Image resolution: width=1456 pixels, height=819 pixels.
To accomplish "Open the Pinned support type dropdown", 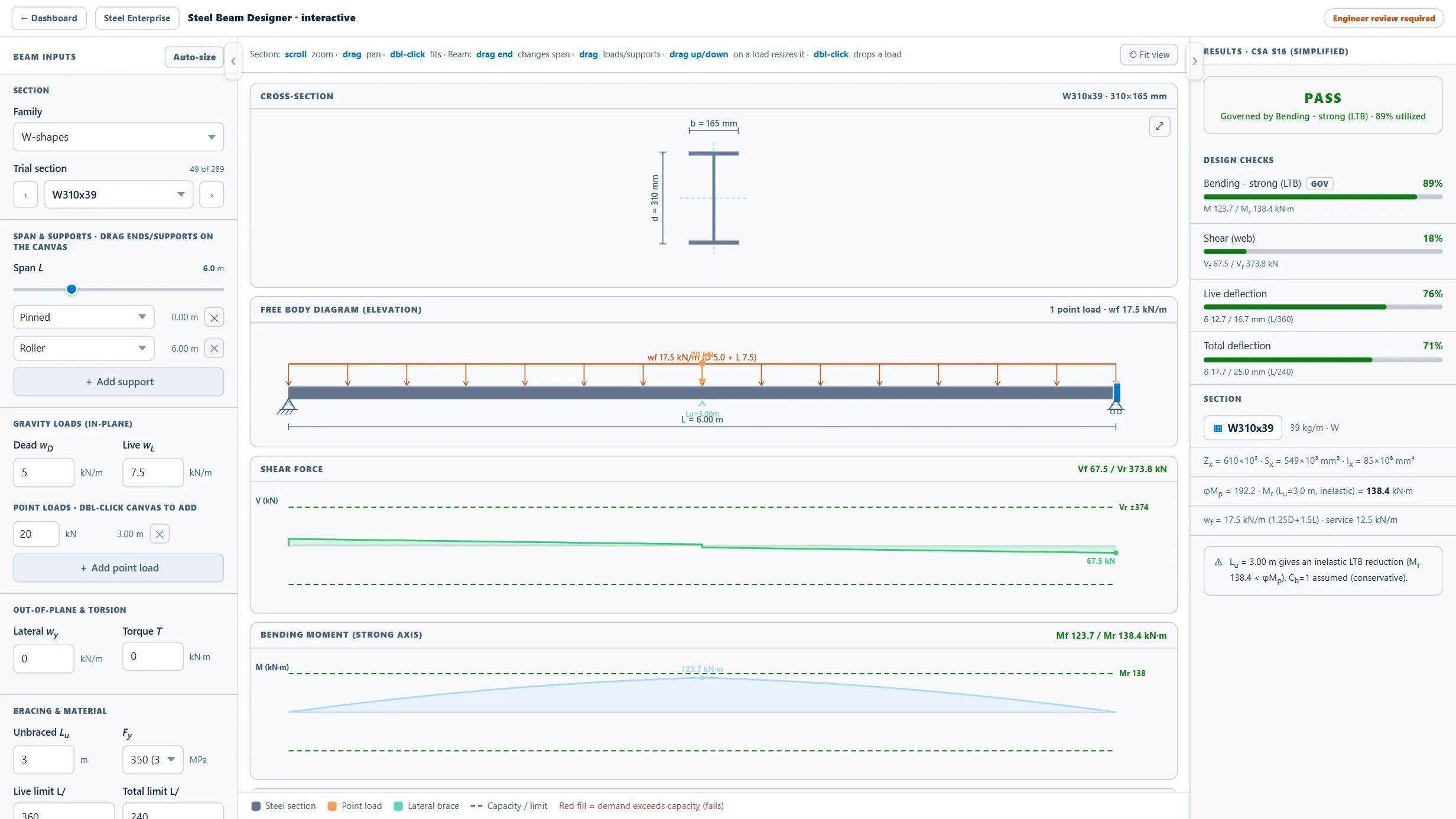I will point(84,317).
